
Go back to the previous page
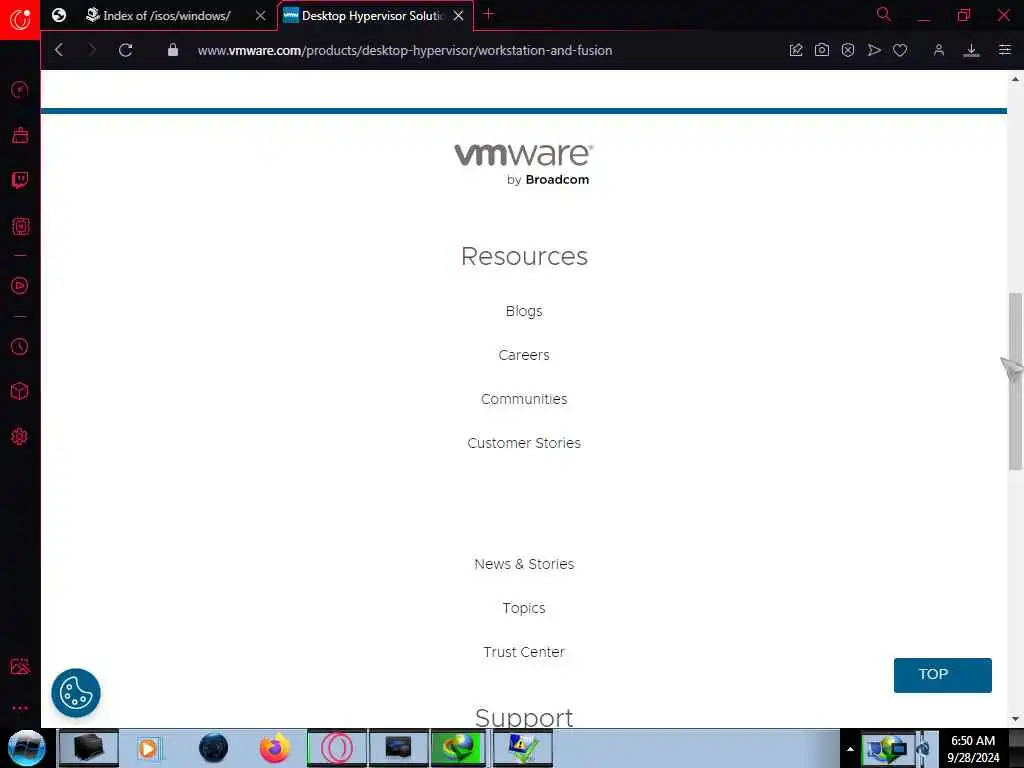point(59,50)
